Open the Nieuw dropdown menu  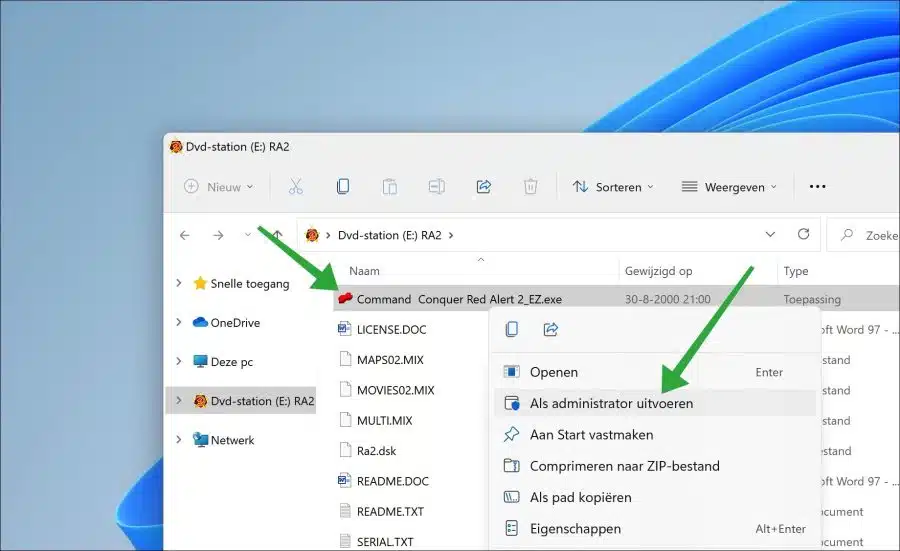(x=219, y=187)
